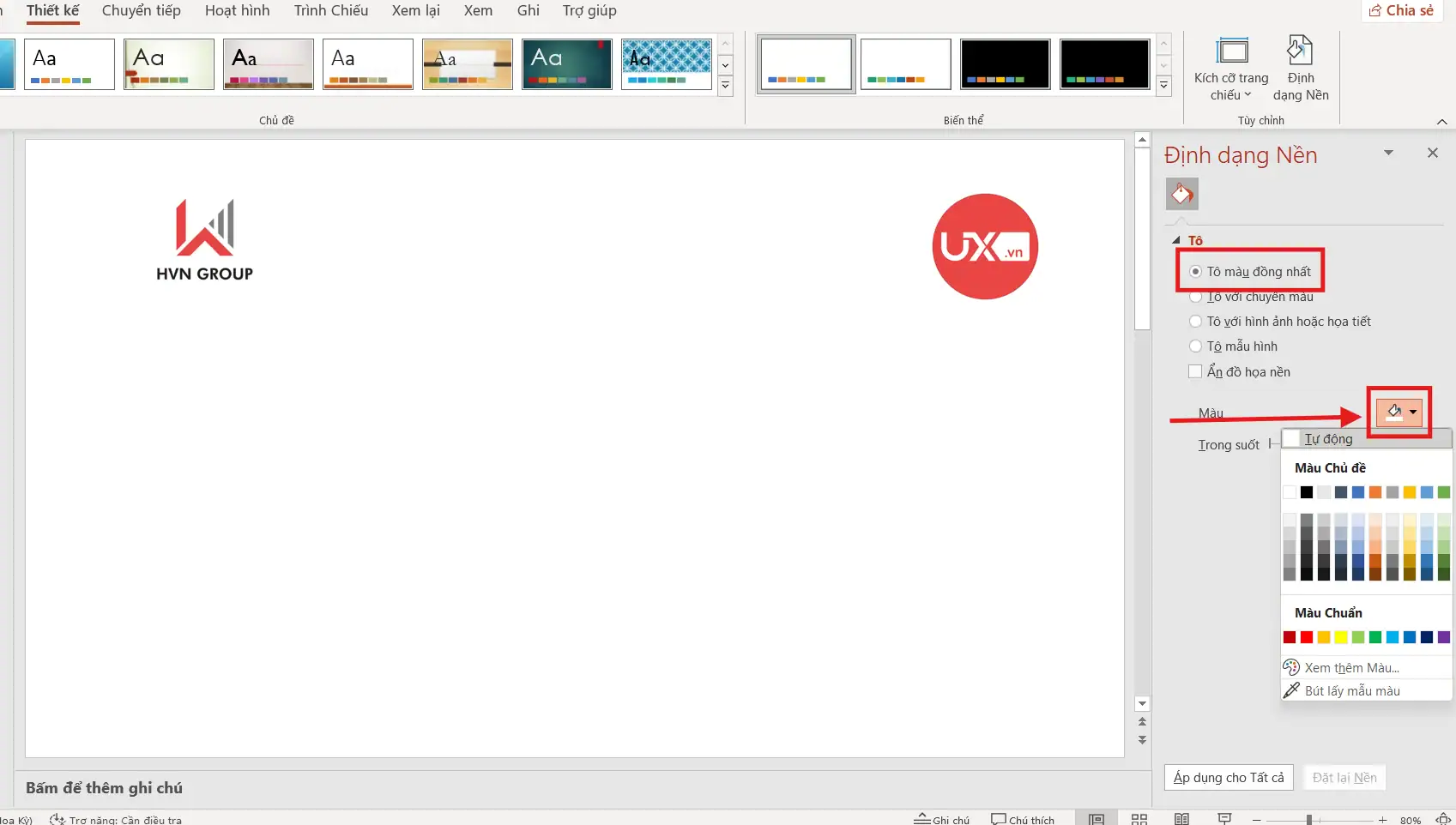Click the Định dạng Nền ribbon icon
This screenshot has width=1456, height=825.
[x=1300, y=52]
